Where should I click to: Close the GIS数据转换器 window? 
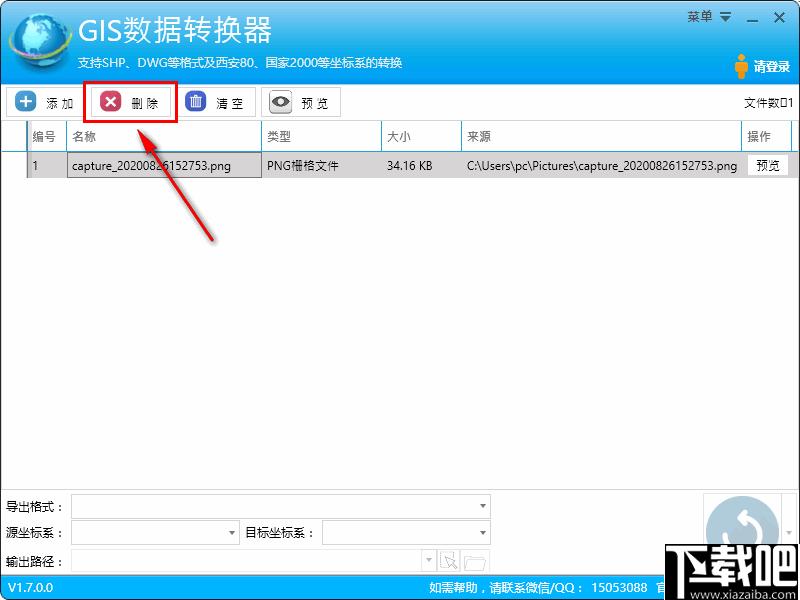click(779, 18)
